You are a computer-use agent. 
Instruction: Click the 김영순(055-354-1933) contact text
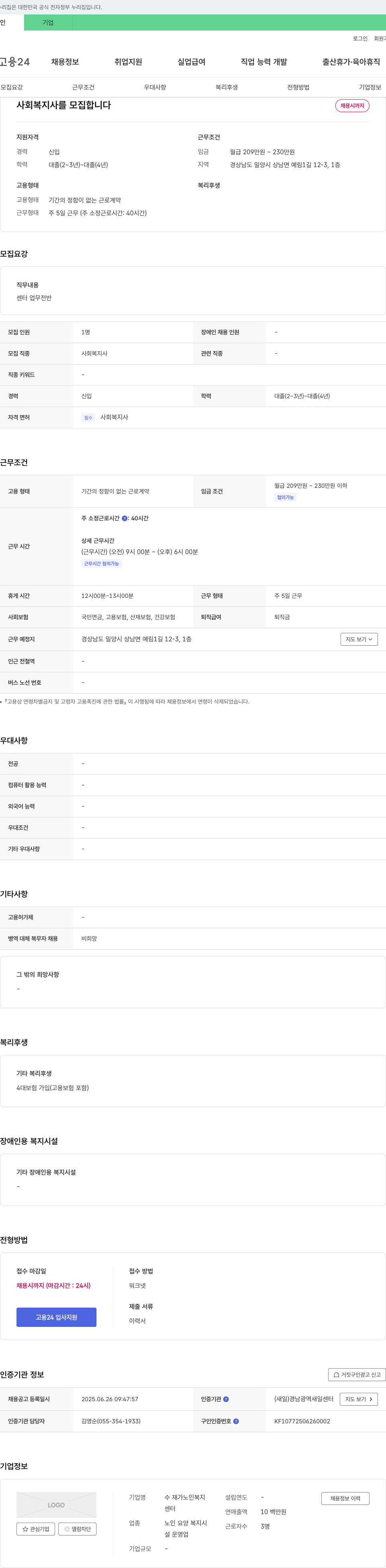(111, 1421)
